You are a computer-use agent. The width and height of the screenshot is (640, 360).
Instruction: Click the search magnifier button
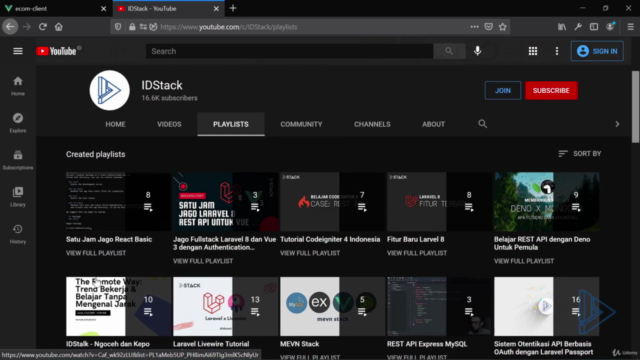point(449,51)
